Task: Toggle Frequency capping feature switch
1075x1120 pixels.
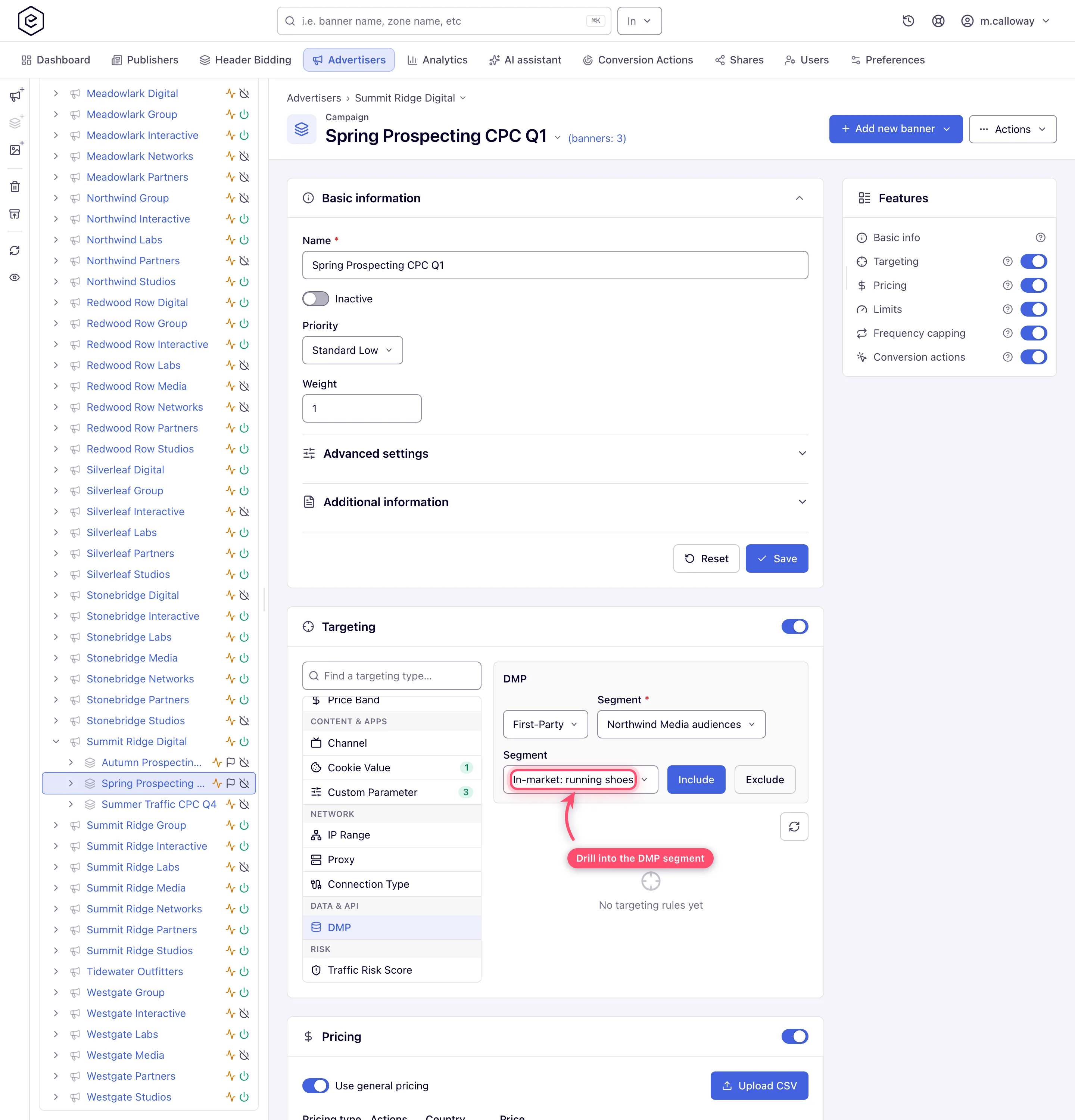Action: click(1034, 333)
